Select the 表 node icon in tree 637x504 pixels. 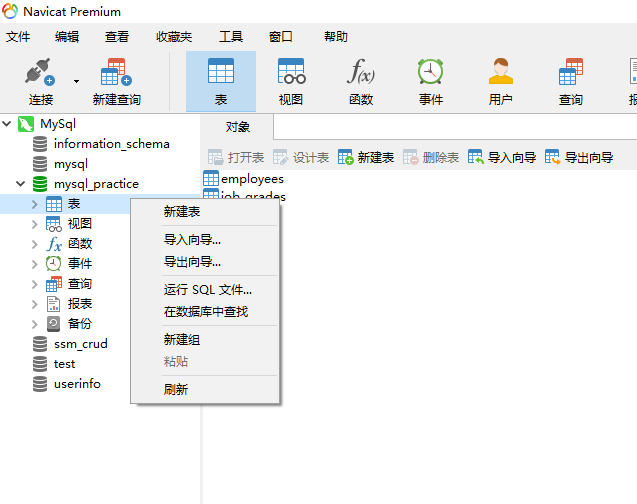click(x=54, y=204)
